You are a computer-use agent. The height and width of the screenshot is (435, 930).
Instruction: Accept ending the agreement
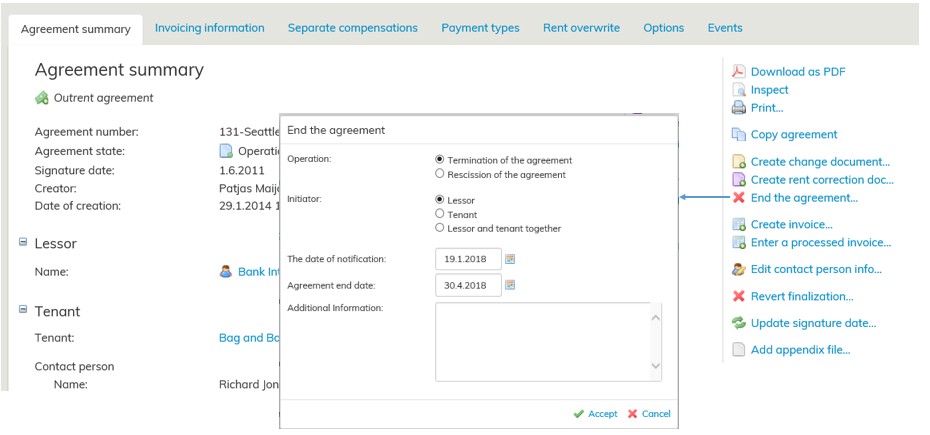point(595,414)
